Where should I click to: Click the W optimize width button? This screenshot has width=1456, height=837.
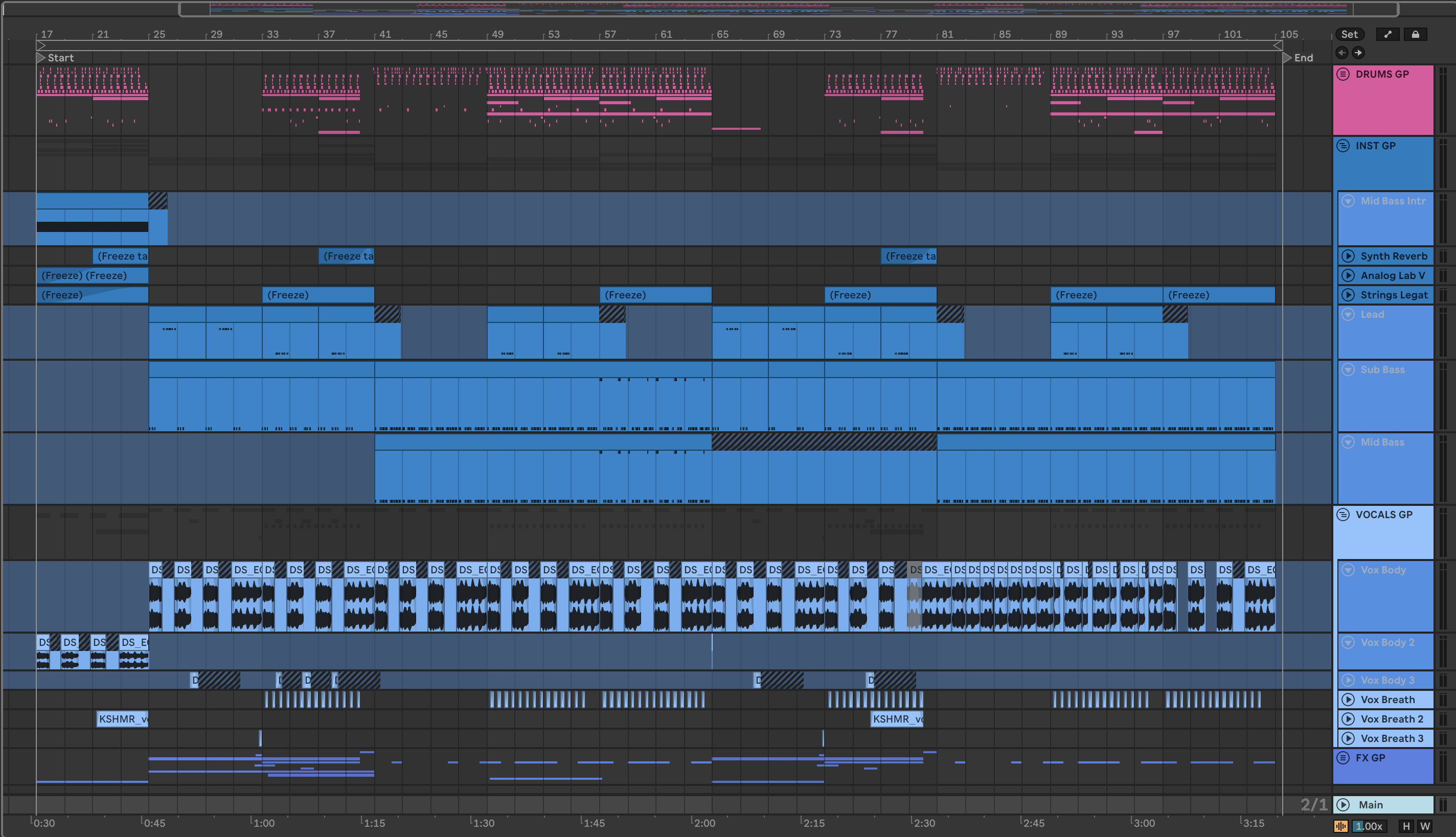coord(1425,826)
